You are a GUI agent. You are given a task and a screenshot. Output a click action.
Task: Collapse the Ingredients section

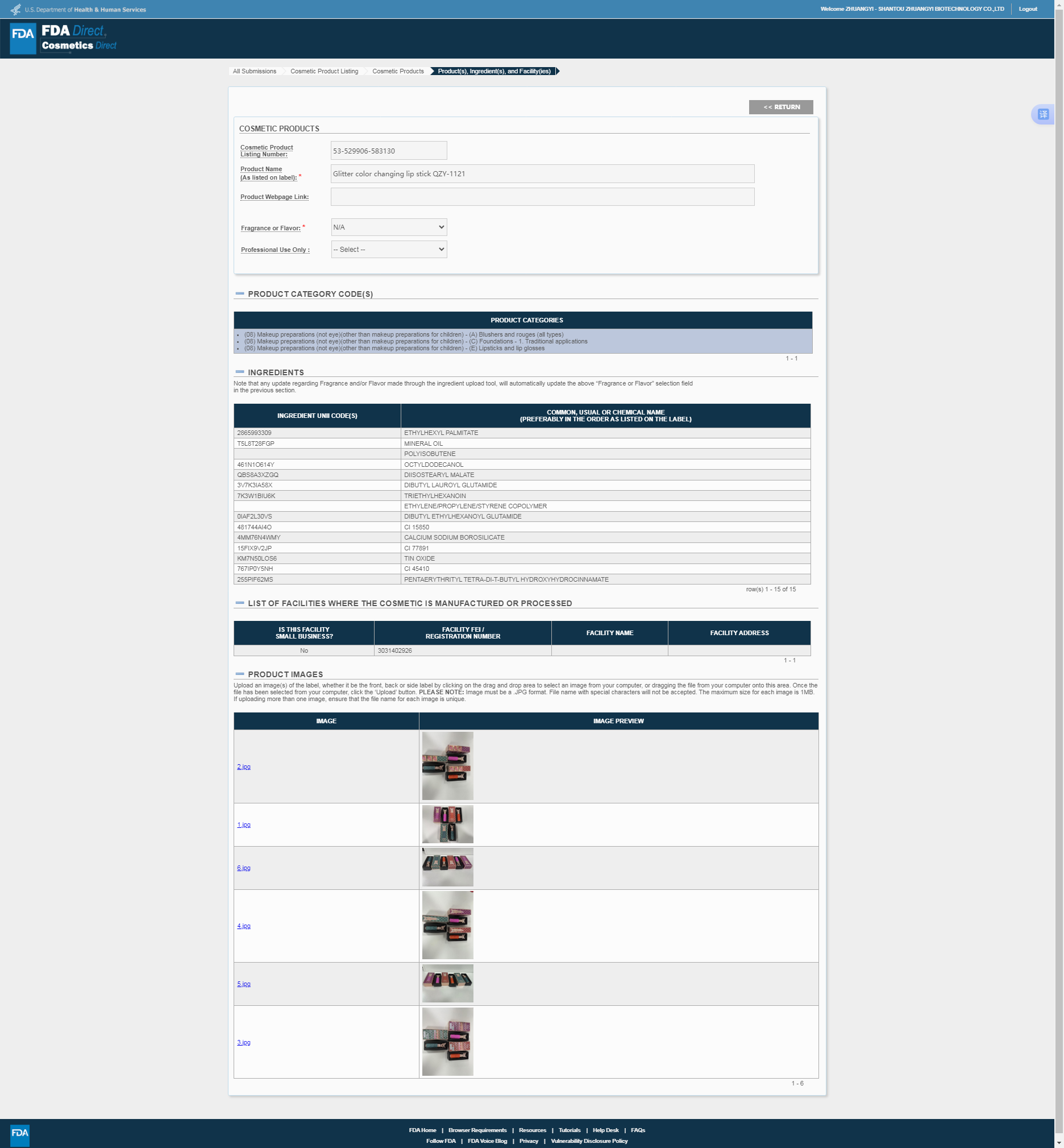(240, 372)
